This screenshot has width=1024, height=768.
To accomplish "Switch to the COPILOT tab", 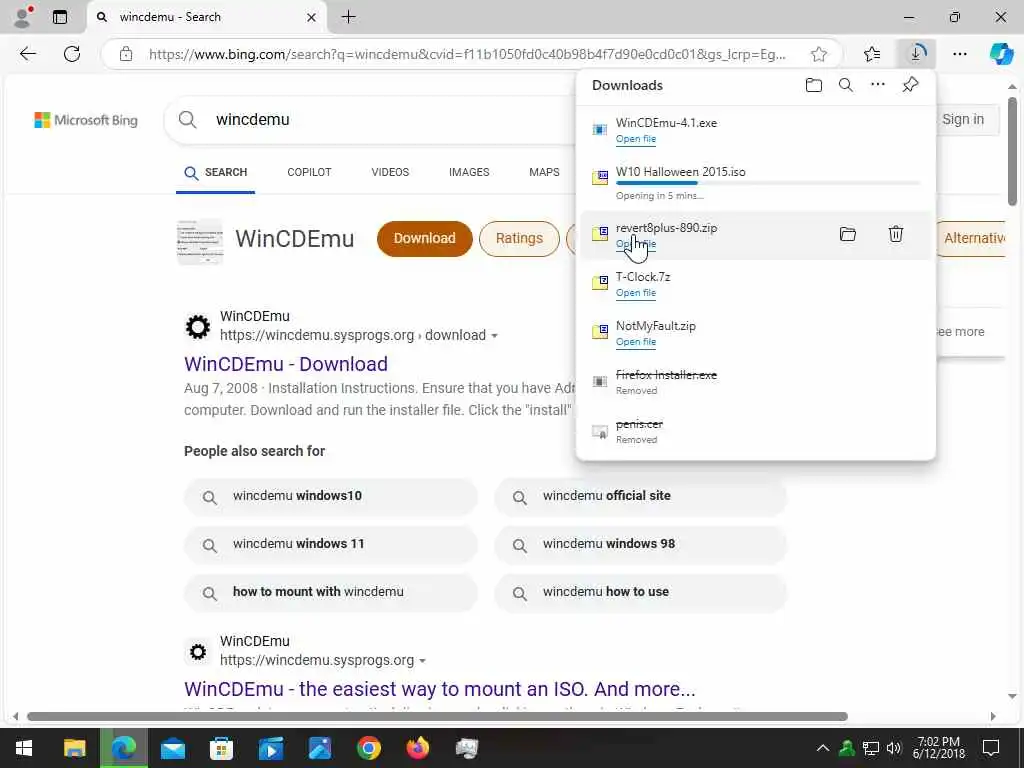I will coord(309,172).
